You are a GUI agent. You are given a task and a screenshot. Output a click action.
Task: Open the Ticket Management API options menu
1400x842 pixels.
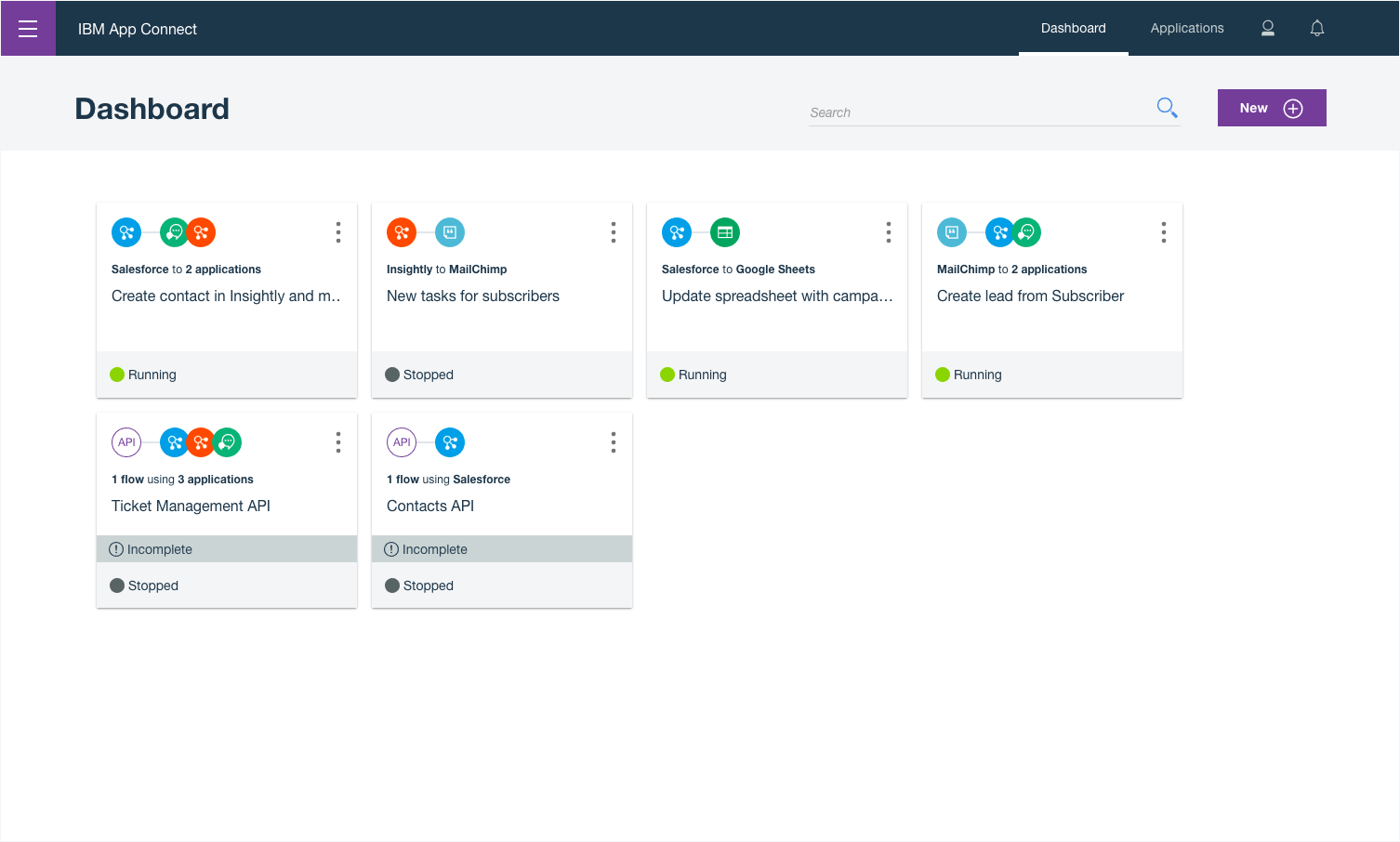338,442
